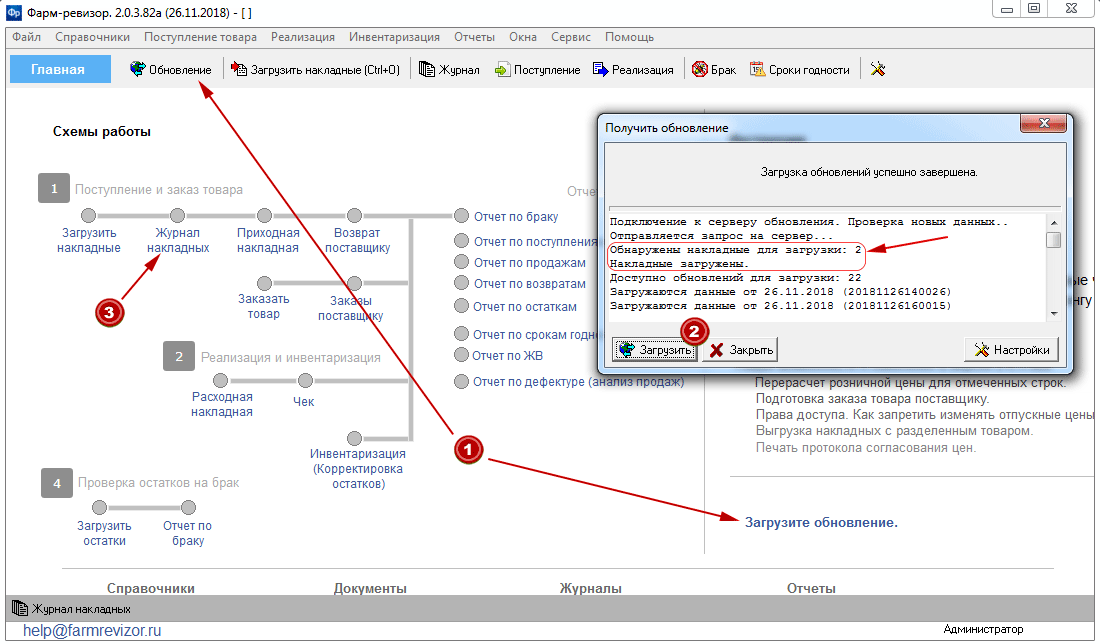Click the Загрузите обновление link
1100x644 pixels.
[821, 523]
